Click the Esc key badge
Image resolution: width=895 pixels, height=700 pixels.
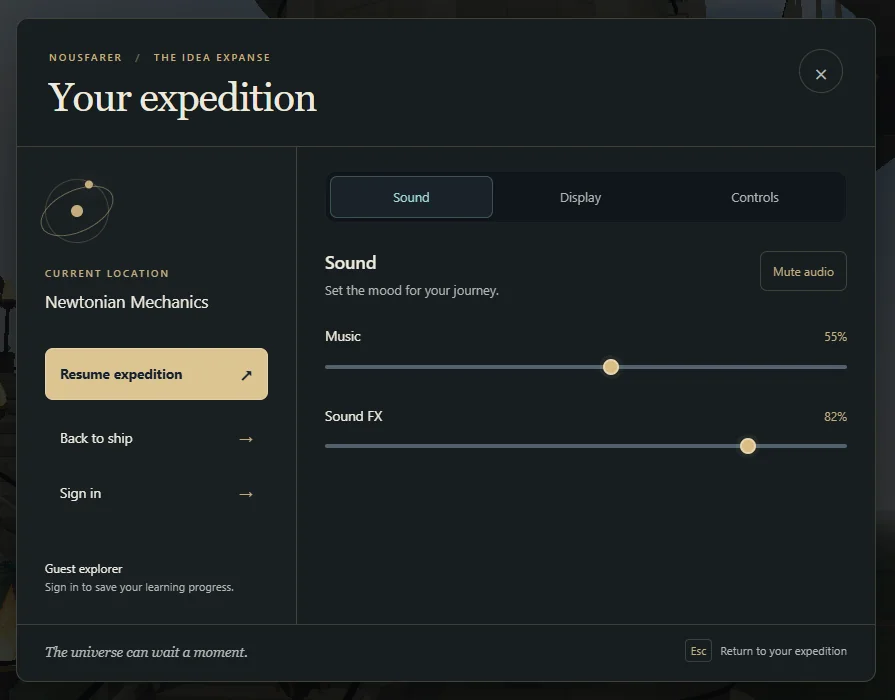coord(698,651)
